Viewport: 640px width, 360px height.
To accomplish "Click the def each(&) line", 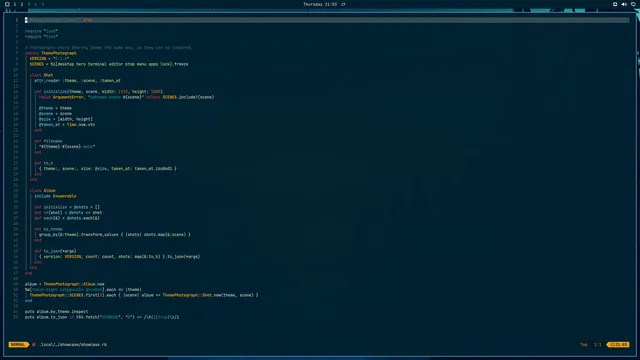I will [x=67, y=218].
